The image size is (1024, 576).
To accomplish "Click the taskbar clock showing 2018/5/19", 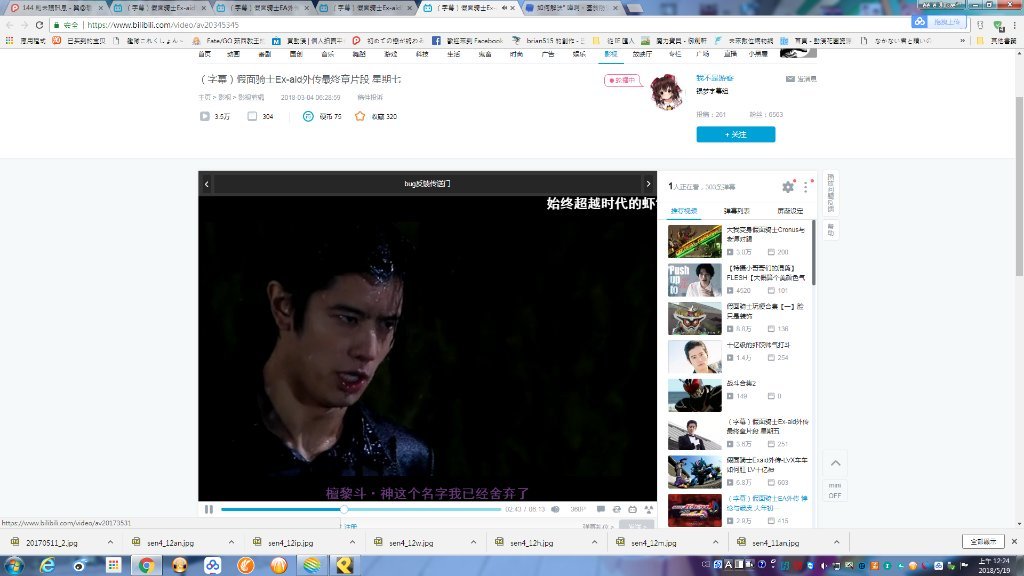I will [994, 566].
